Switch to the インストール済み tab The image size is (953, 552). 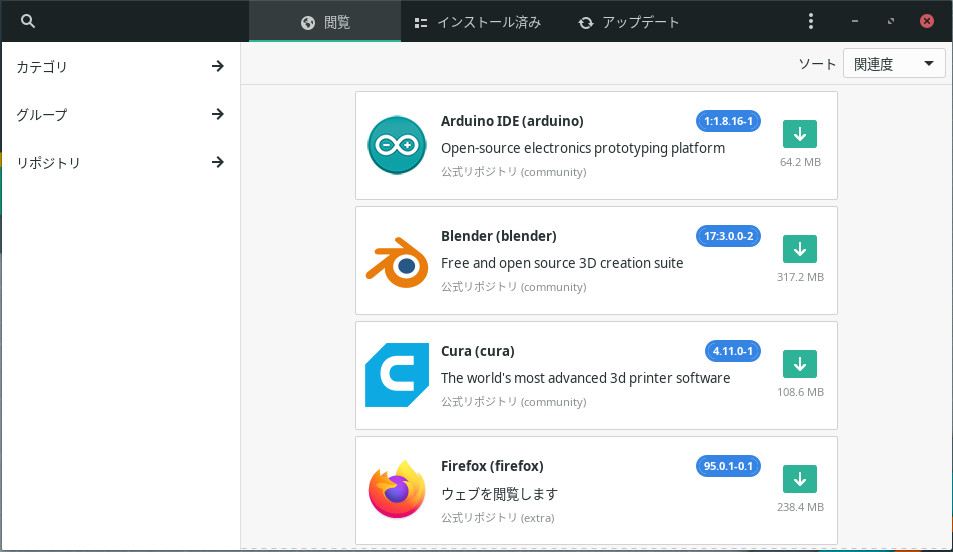click(478, 22)
